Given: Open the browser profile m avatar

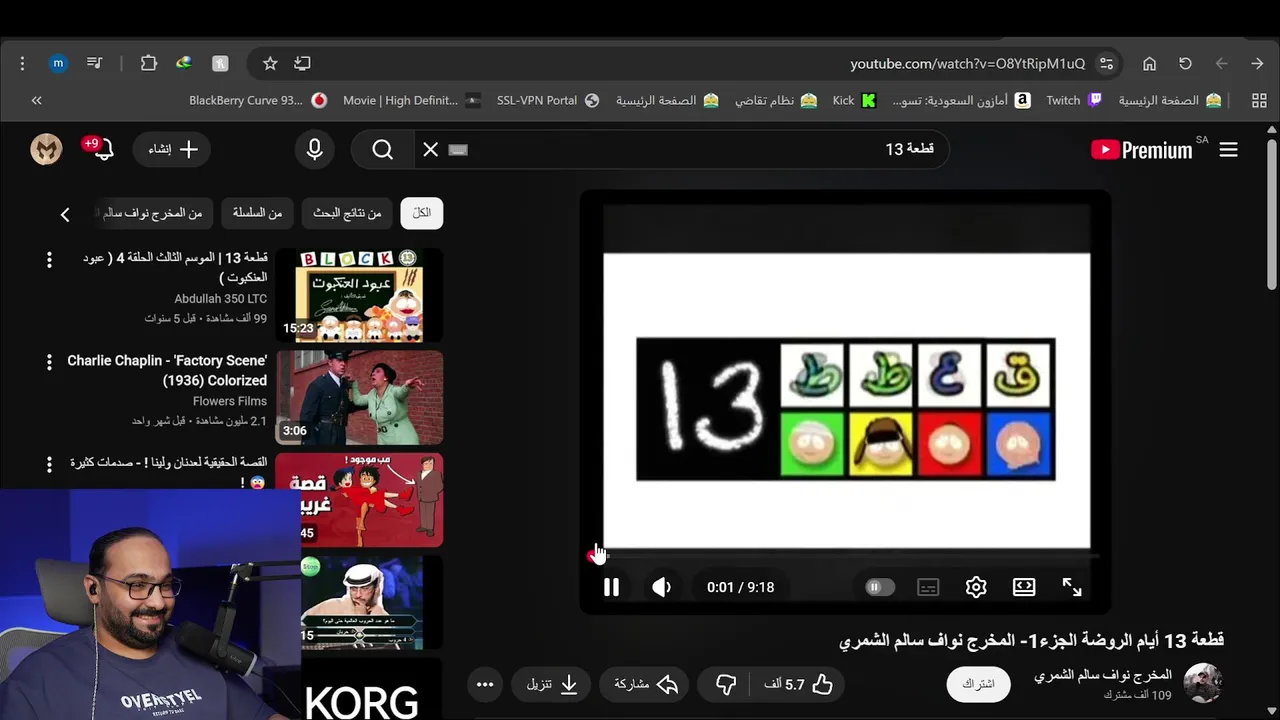Looking at the screenshot, I should (x=58, y=63).
